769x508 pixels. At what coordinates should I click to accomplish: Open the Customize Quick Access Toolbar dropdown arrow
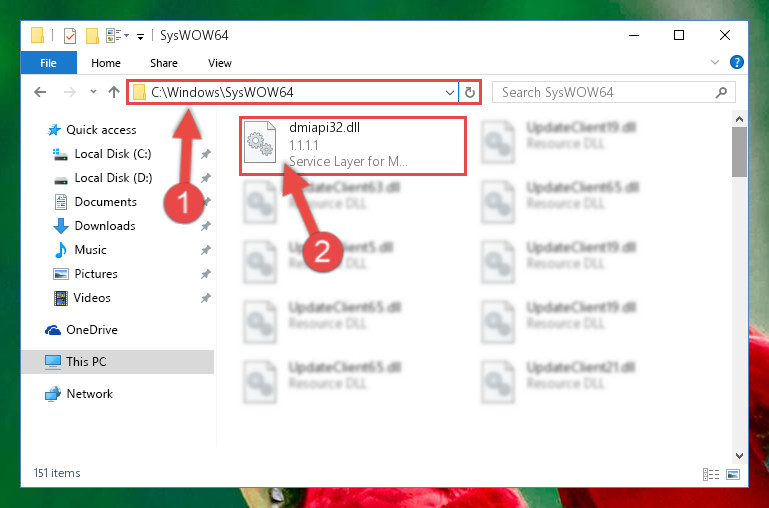tap(140, 36)
